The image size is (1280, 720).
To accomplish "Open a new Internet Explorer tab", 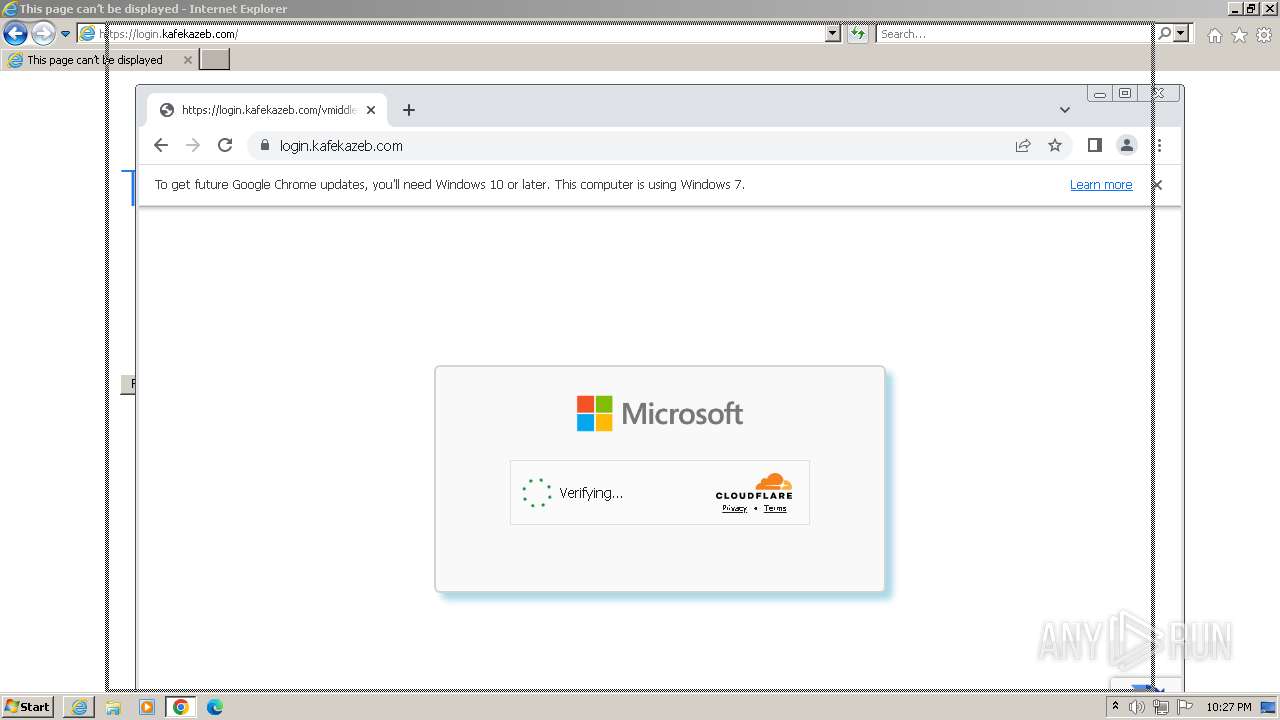I will [215, 60].
